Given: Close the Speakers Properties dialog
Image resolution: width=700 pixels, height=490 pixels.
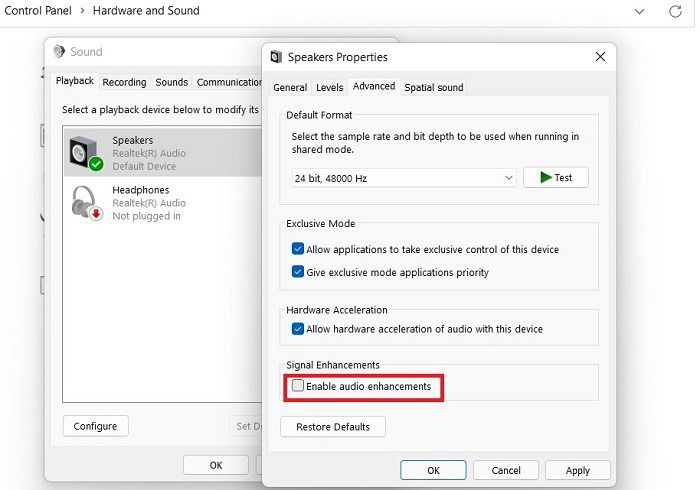Looking at the screenshot, I should coord(600,56).
